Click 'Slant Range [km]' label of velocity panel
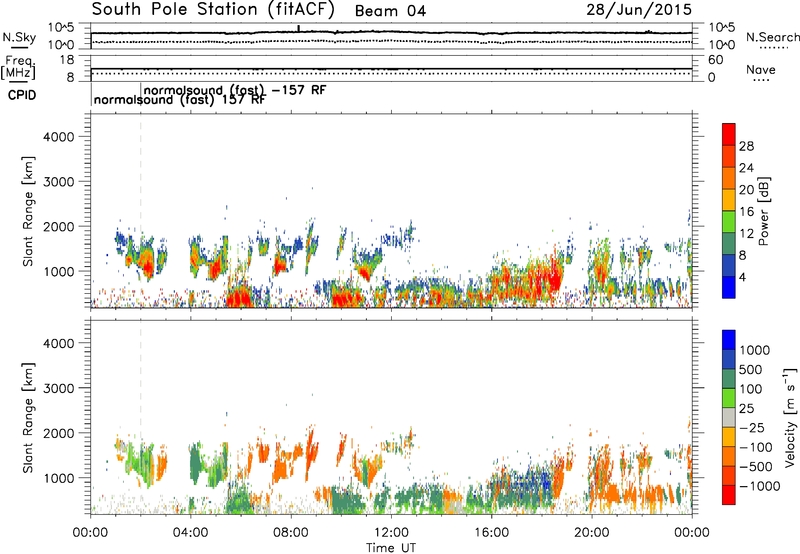This screenshot has height=554, width=800. (28, 418)
